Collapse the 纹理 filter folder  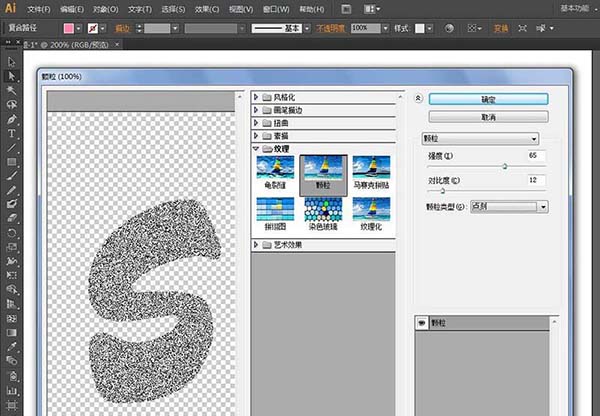(256, 148)
